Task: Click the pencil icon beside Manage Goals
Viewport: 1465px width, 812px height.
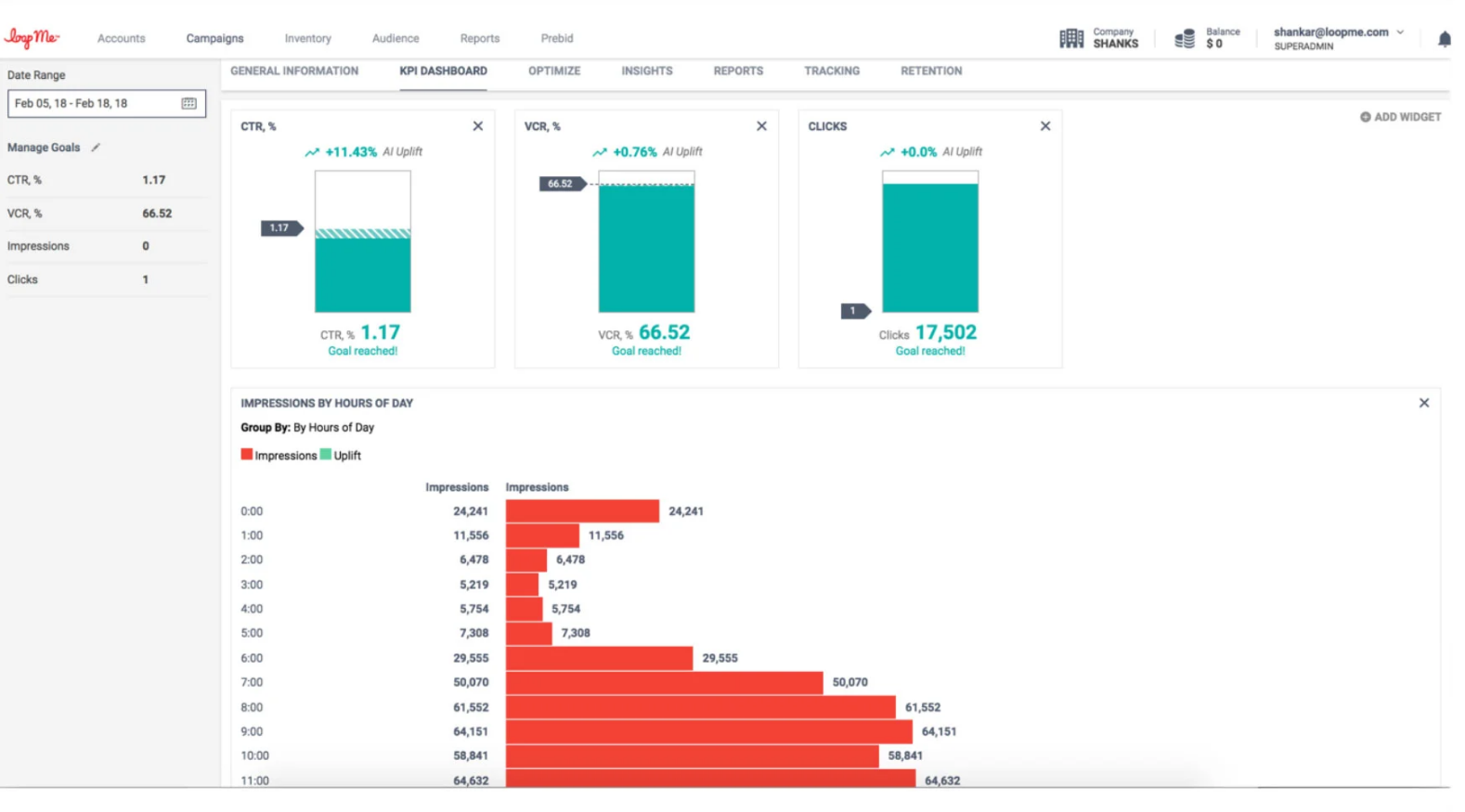Action: [x=96, y=148]
